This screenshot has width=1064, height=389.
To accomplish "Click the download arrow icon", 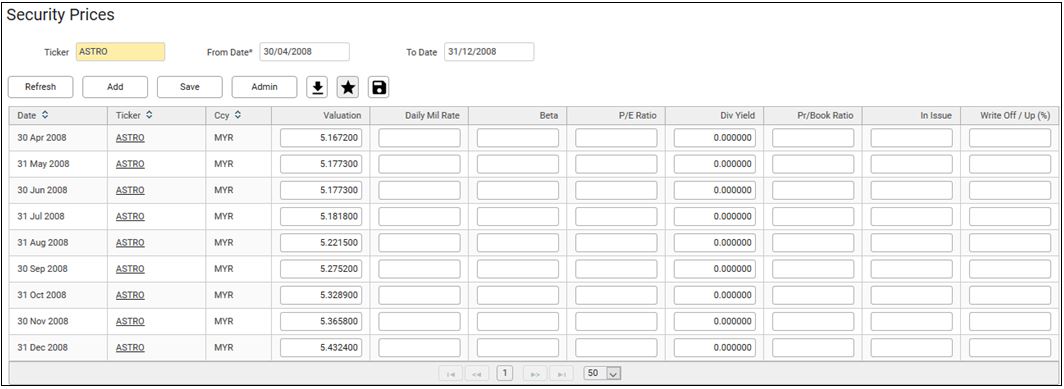I will click(x=317, y=87).
